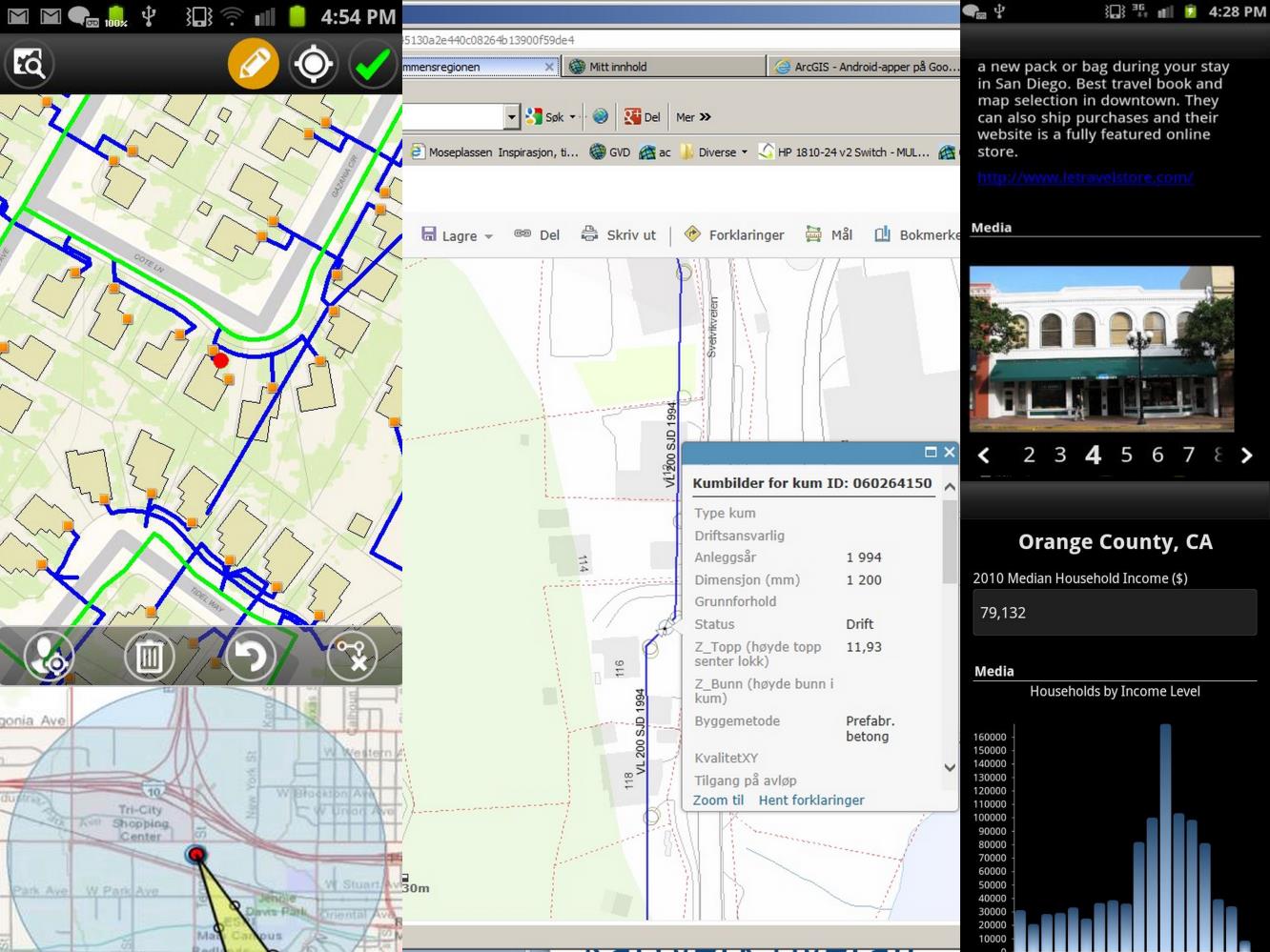Open the Søk dropdown arrow
The image size is (1270, 952).
click(572, 117)
